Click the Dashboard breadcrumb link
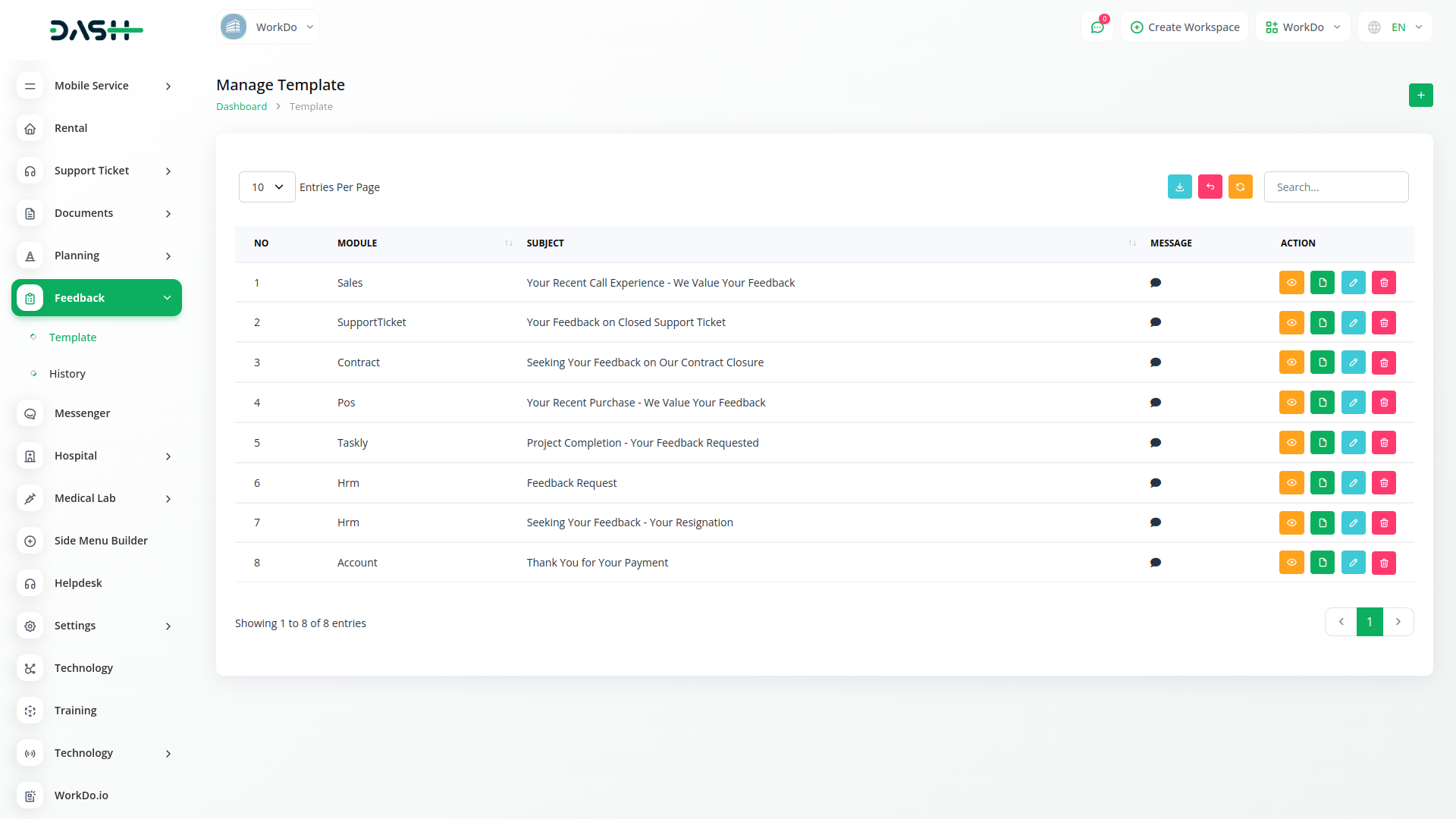1456x819 pixels. (x=241, y=107)
